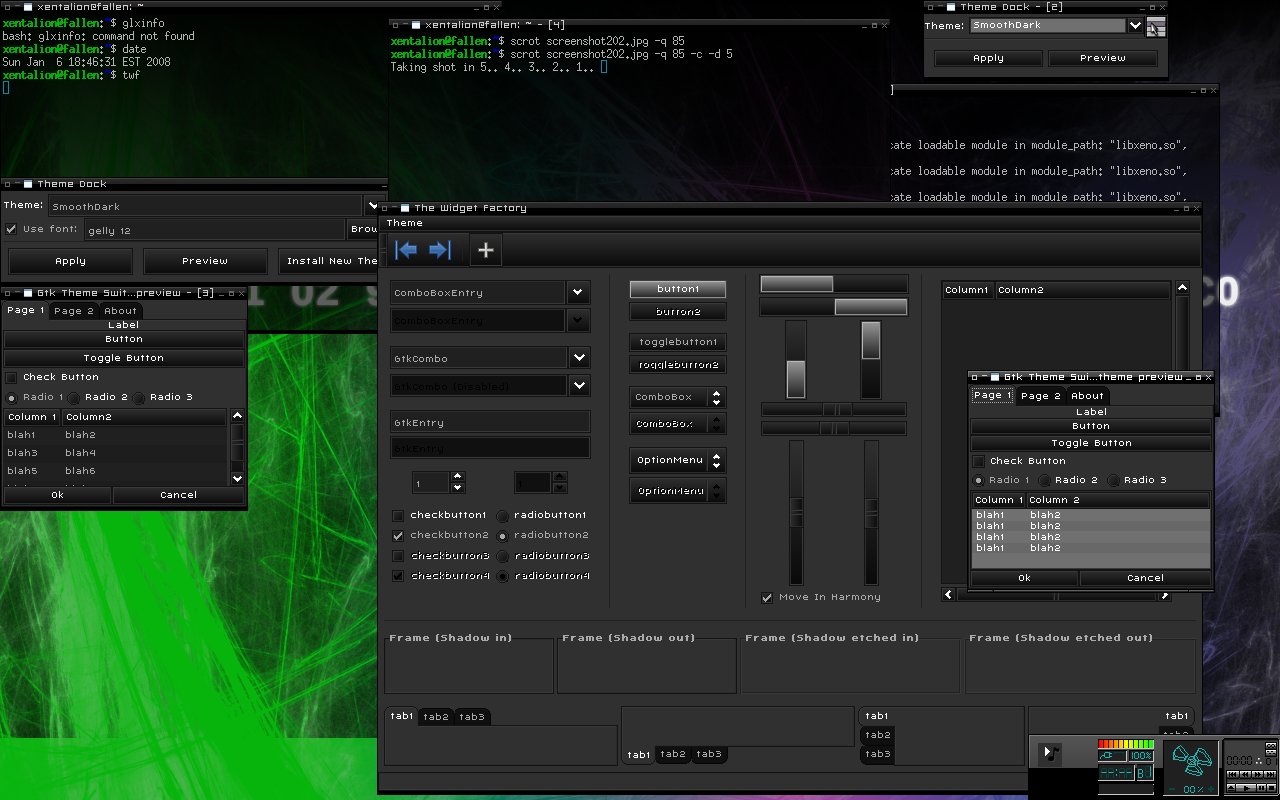Viewport: 1280px width, 800px height.
Task: Open the playlist icon in media player
Action: pos(1271,753)
